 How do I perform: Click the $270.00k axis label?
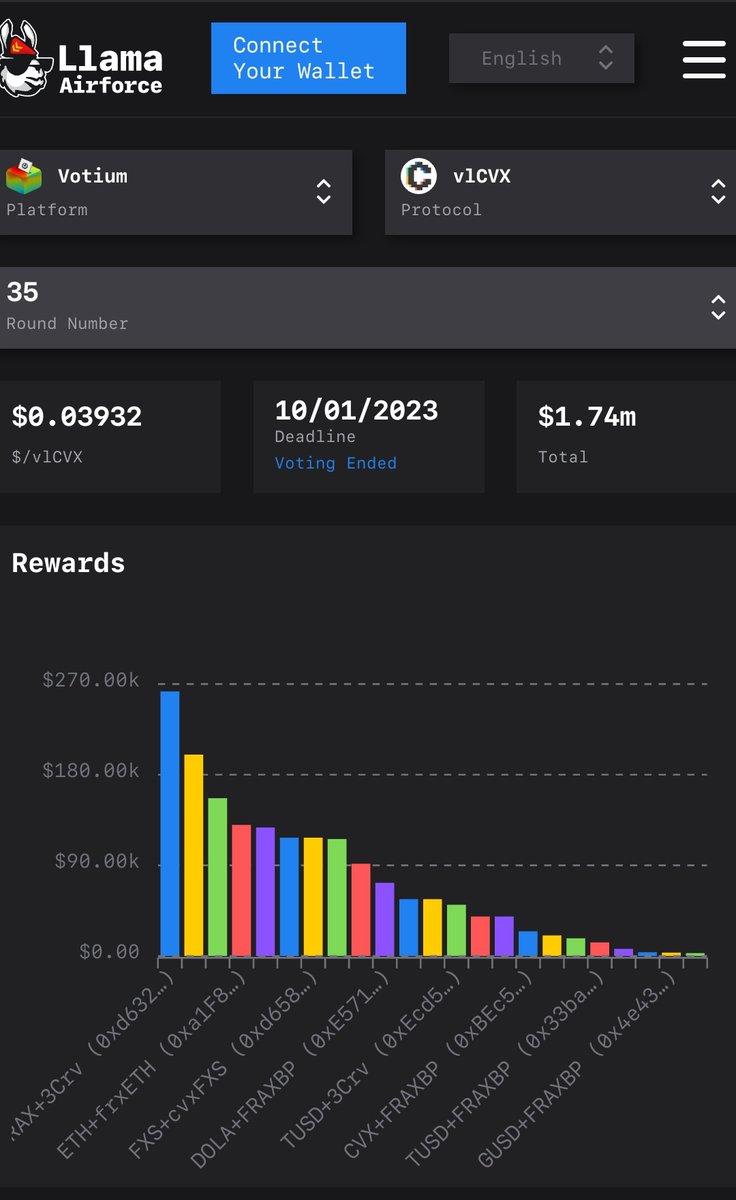pos(91,680)
